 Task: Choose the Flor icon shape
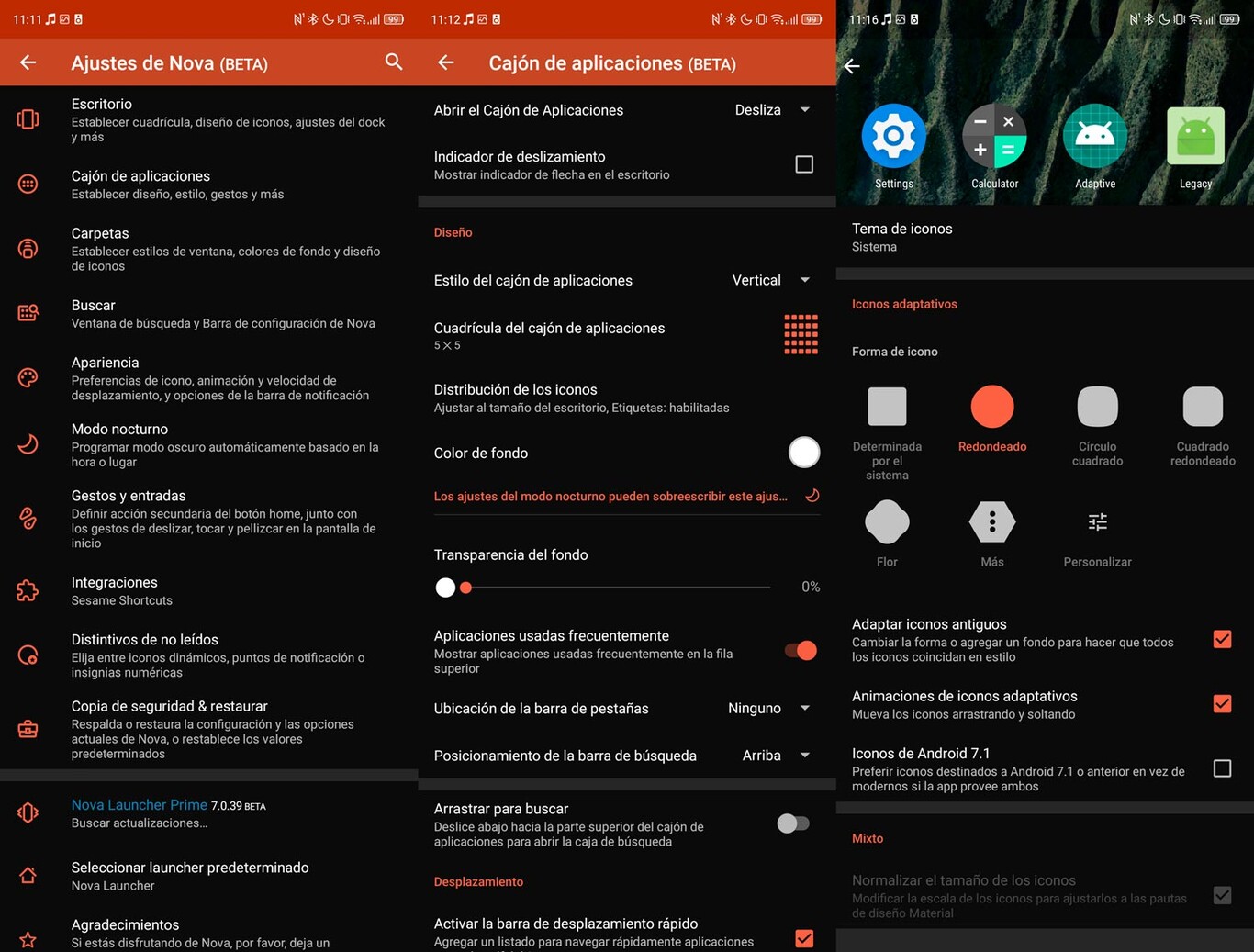pos(886,521)
